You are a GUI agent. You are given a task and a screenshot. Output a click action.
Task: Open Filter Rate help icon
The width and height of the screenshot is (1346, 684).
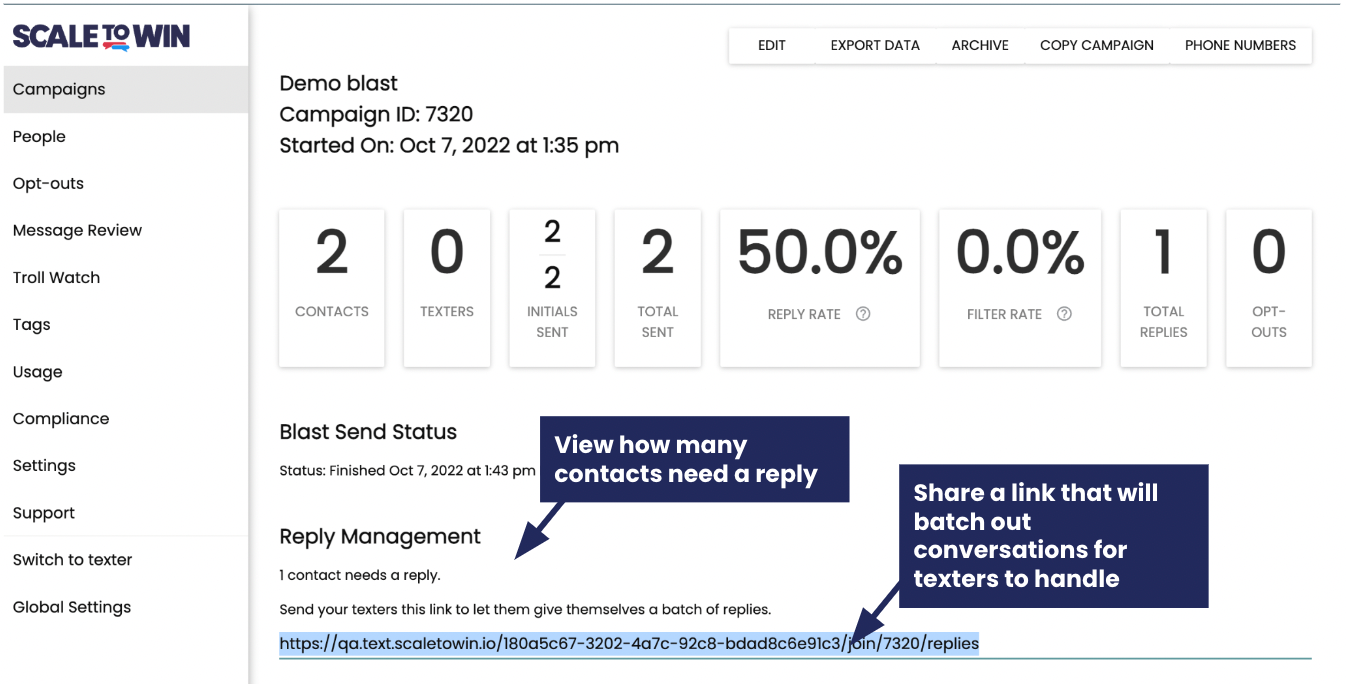pyautogui.click(x=1064, y=314)
